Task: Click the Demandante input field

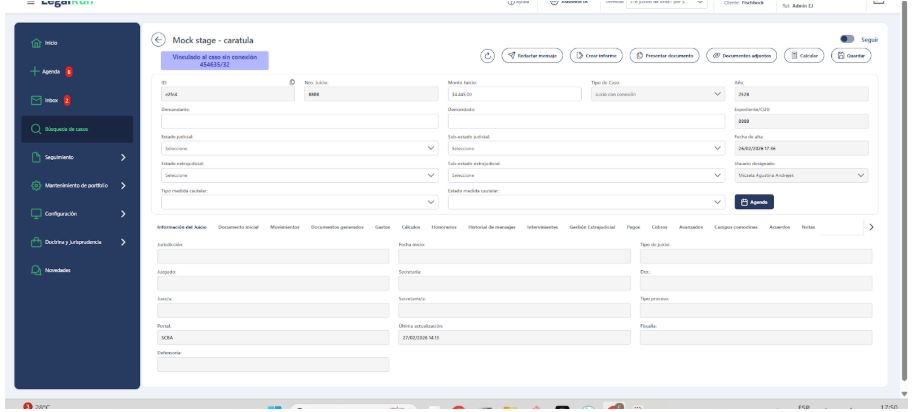Action: pos(298,121)
